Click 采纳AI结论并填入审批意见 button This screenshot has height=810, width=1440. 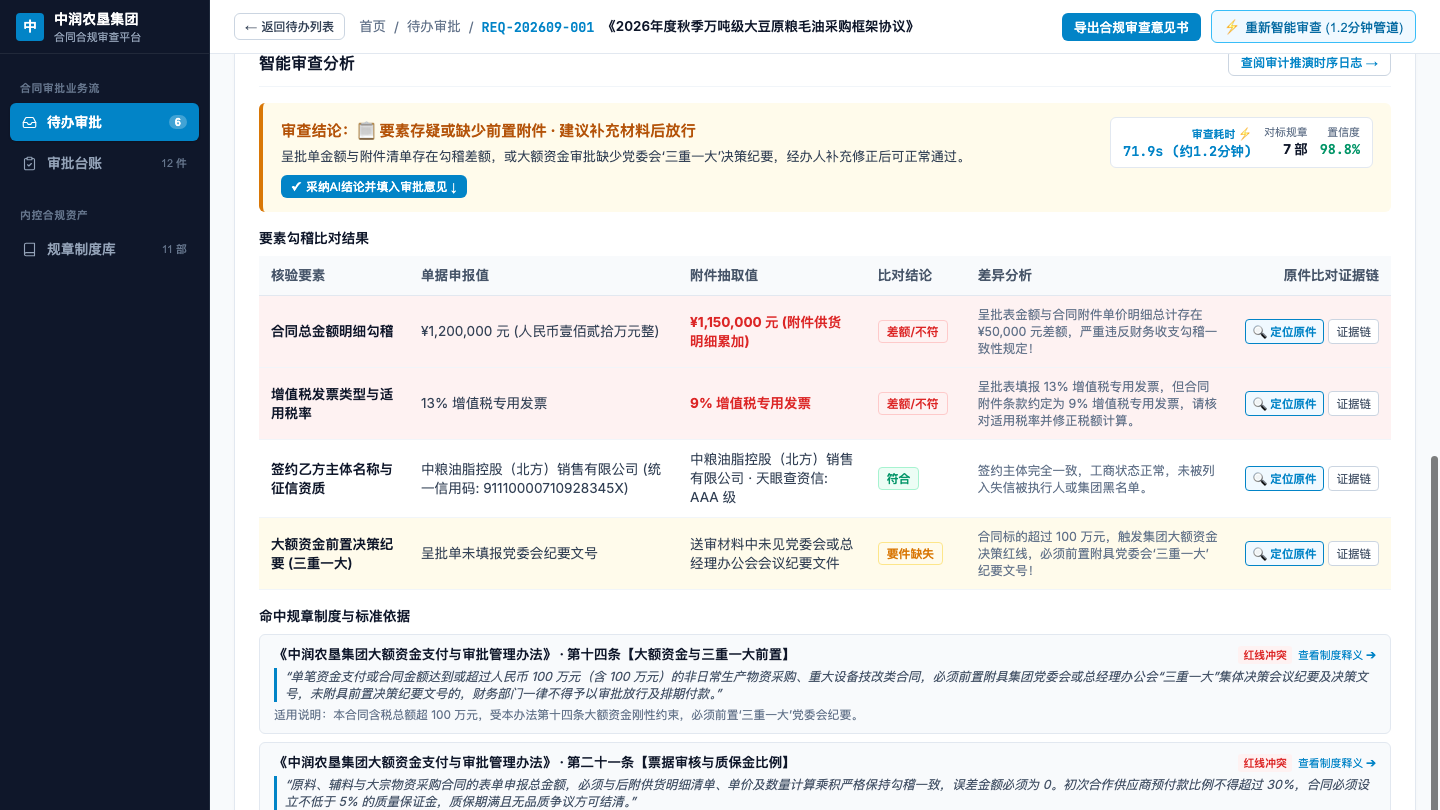[x=374, y=186]
